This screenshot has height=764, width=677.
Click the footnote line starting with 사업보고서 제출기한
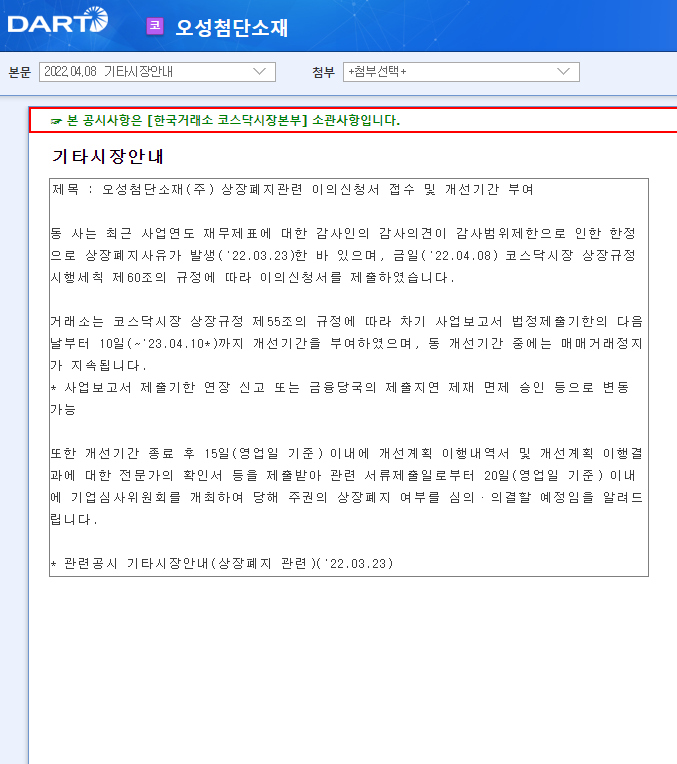point(340,398)
